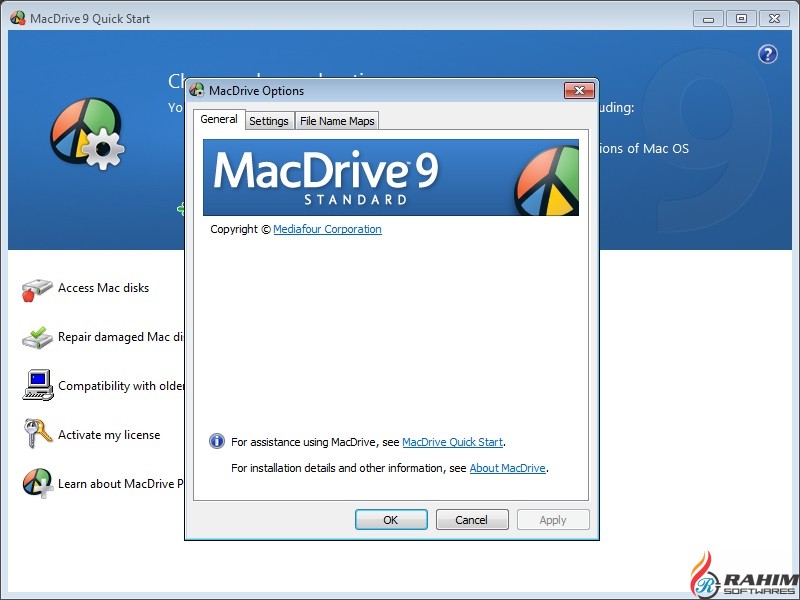Click the Repair damaged Mac disks icon

pos(37,338)
